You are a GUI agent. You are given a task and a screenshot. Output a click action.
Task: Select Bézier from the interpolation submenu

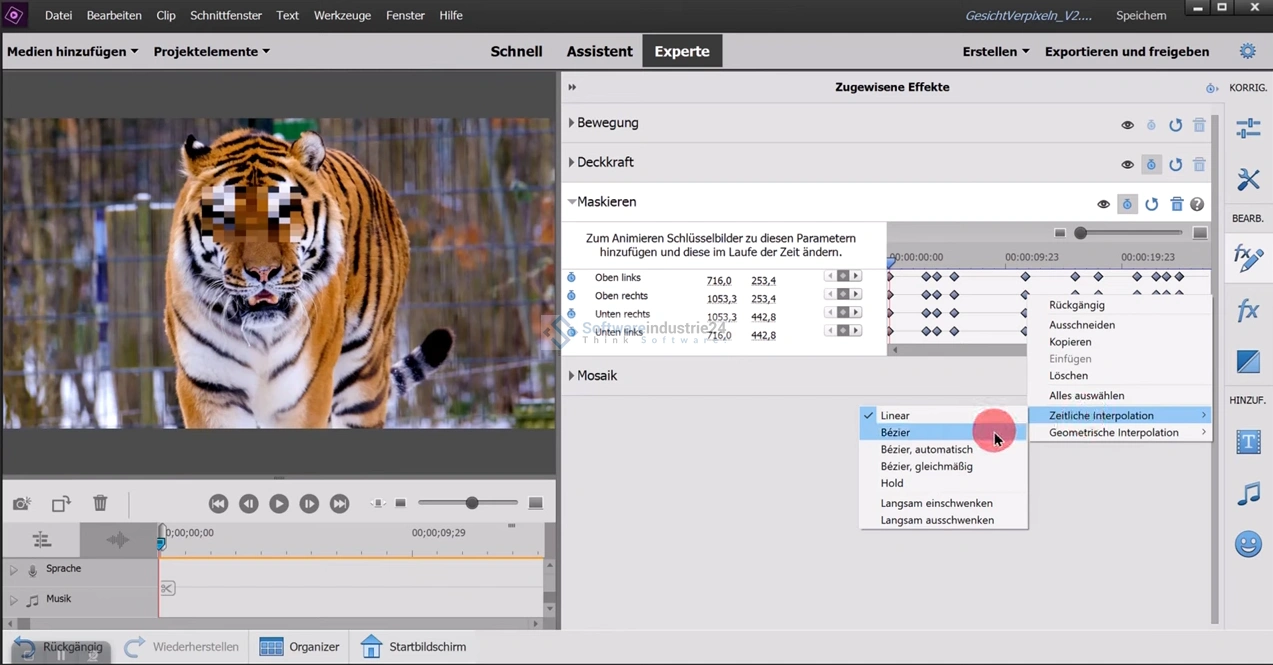pos(895,433)
